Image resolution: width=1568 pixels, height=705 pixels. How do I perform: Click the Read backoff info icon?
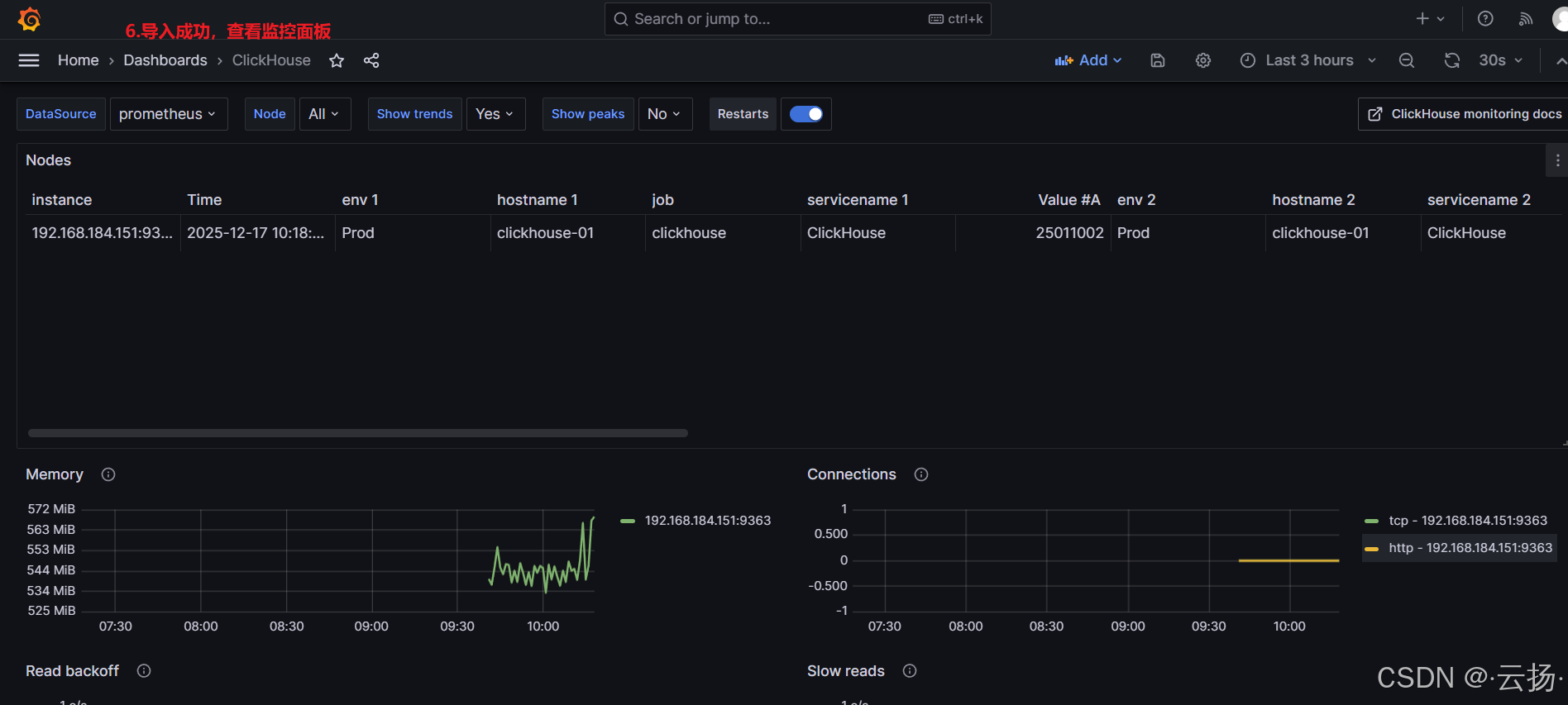click(144, 671)
